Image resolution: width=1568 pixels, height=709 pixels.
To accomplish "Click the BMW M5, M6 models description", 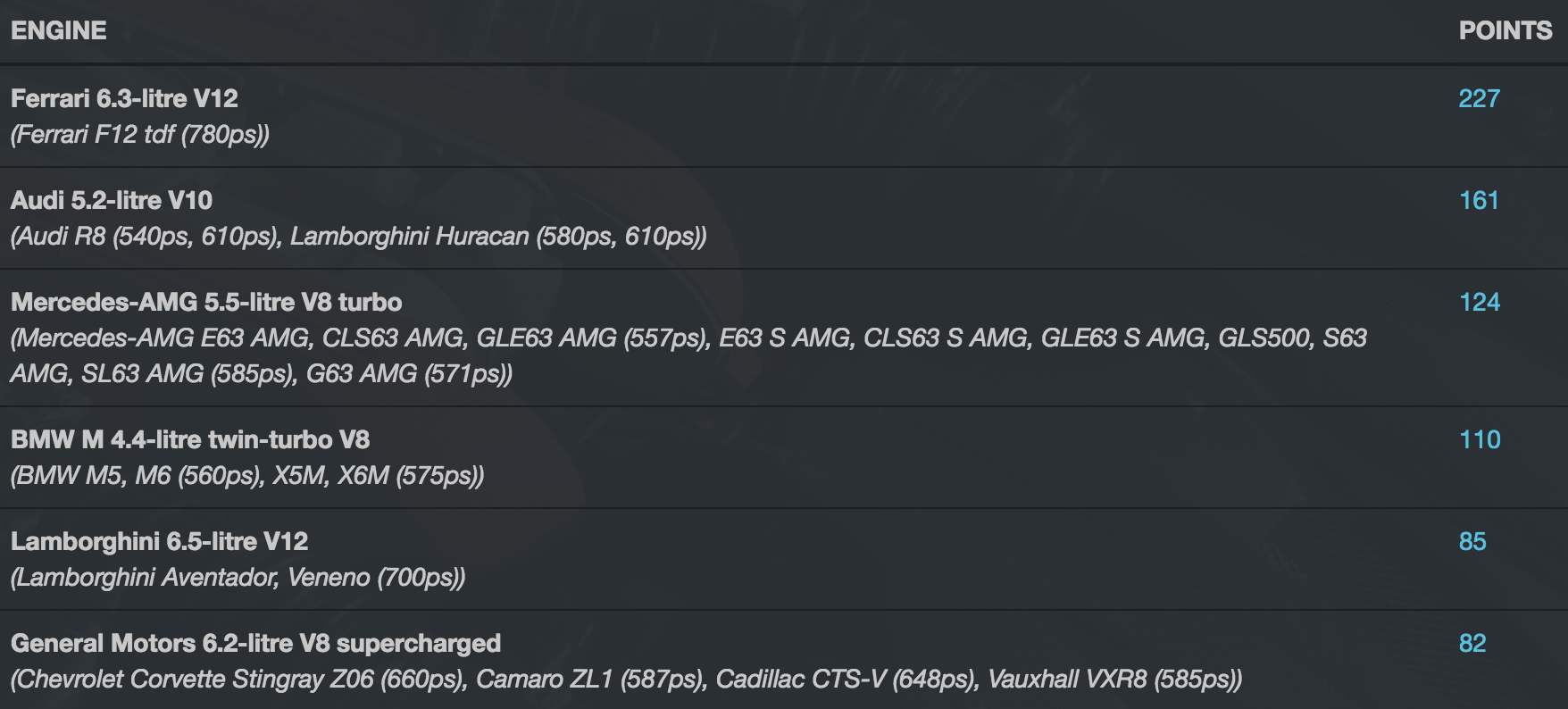I will coord(247,475).
